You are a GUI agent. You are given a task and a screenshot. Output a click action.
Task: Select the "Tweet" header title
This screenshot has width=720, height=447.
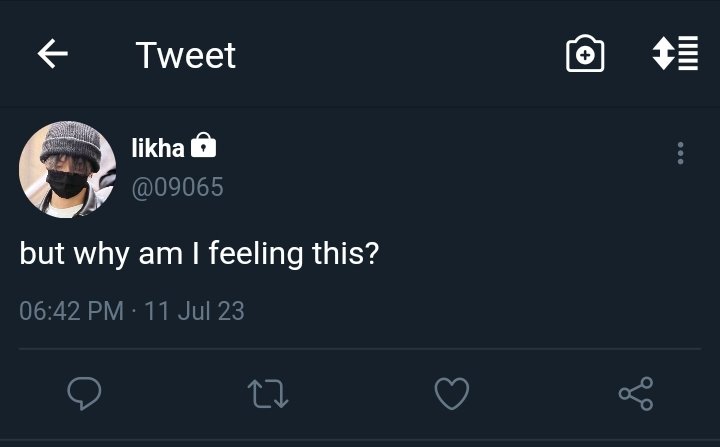pyautogui.click(x=185, y=55)
